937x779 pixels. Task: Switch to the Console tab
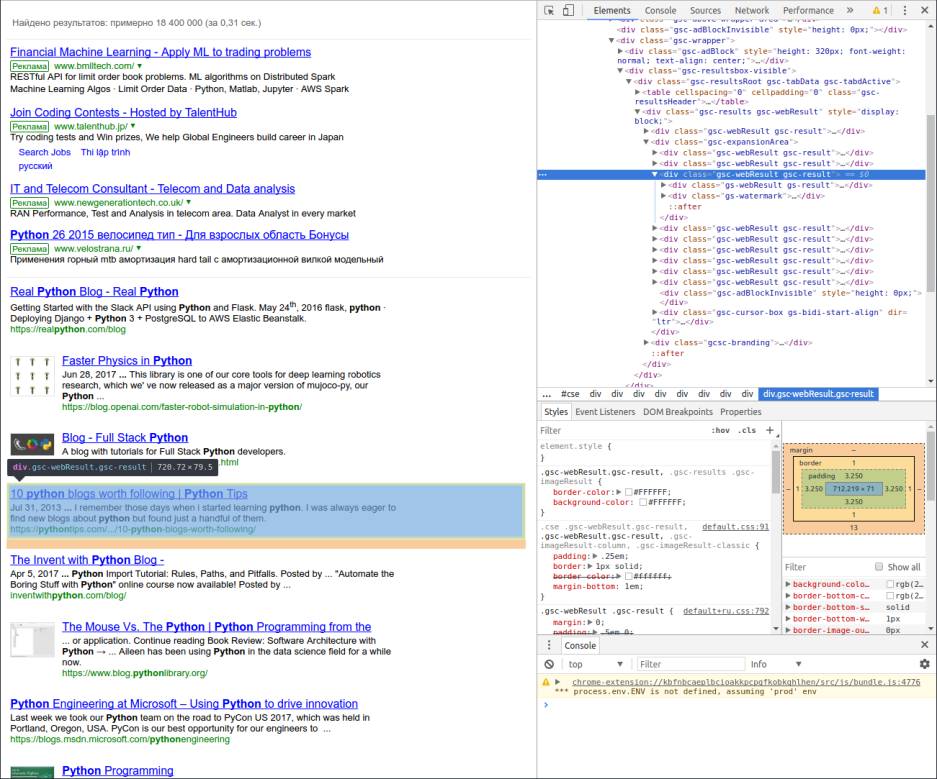click(x=660, y=10)
